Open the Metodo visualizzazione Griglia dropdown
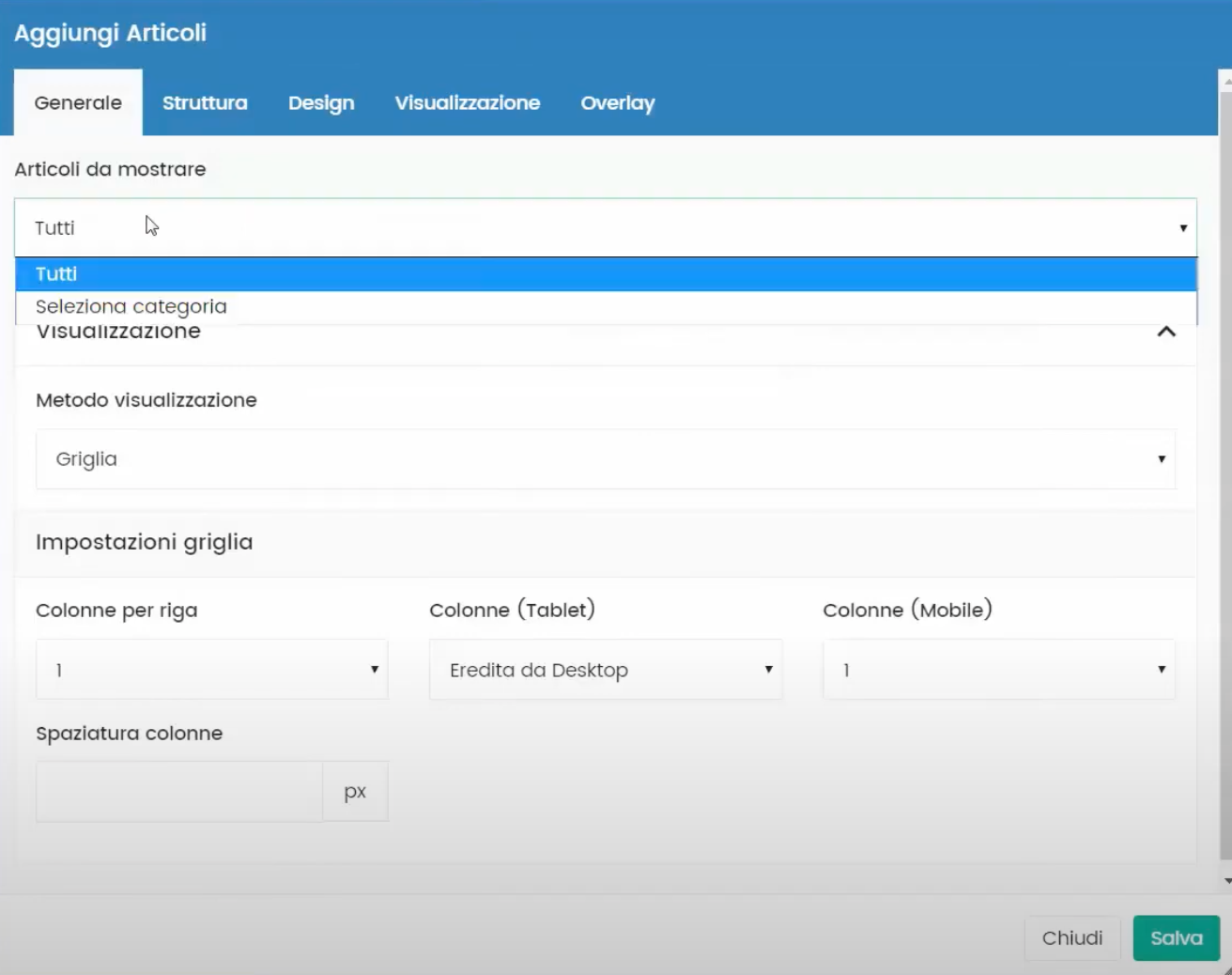Viewport: 1232px width, 975px height. pos(605,459)
